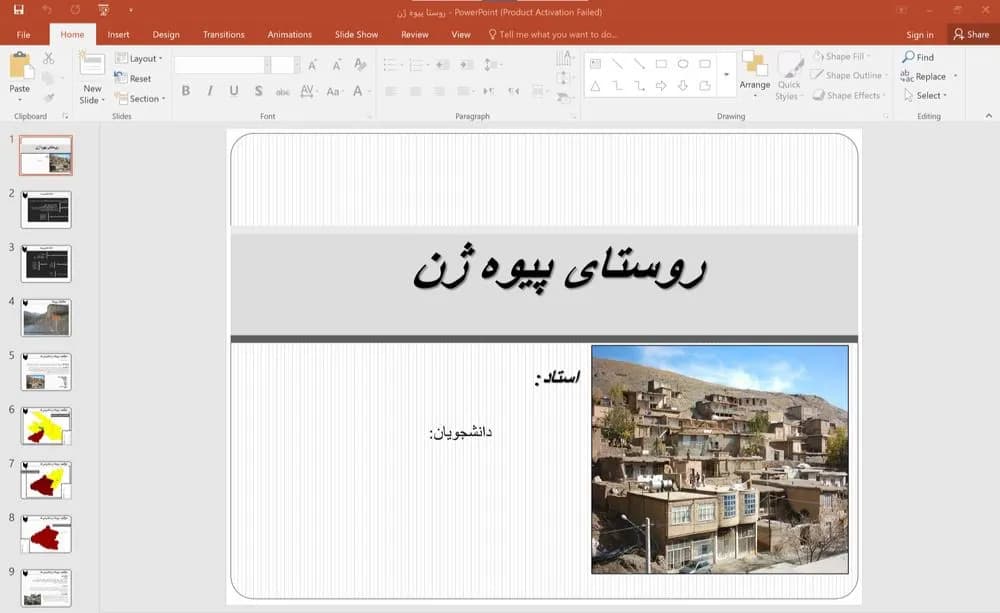Click the Tell me what you want to do box
Screen dimensions: 1000x613
coord(552,34)
